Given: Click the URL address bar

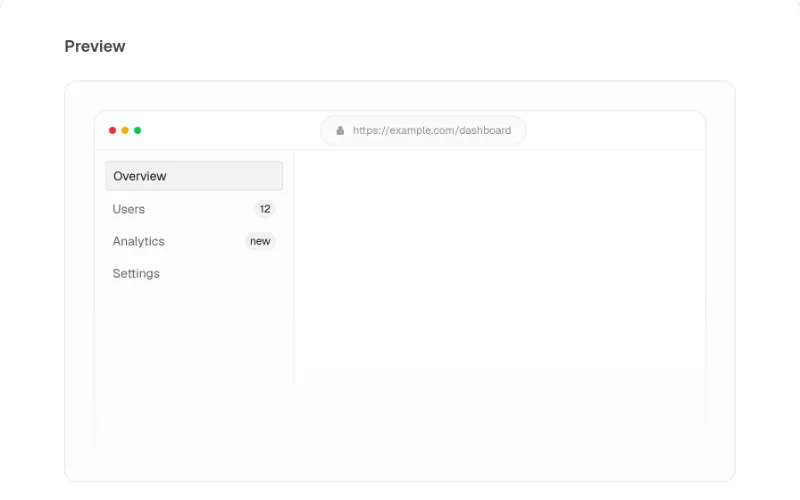Looking at the screenshot, I should pyautogui.click(x=423, y=131).
